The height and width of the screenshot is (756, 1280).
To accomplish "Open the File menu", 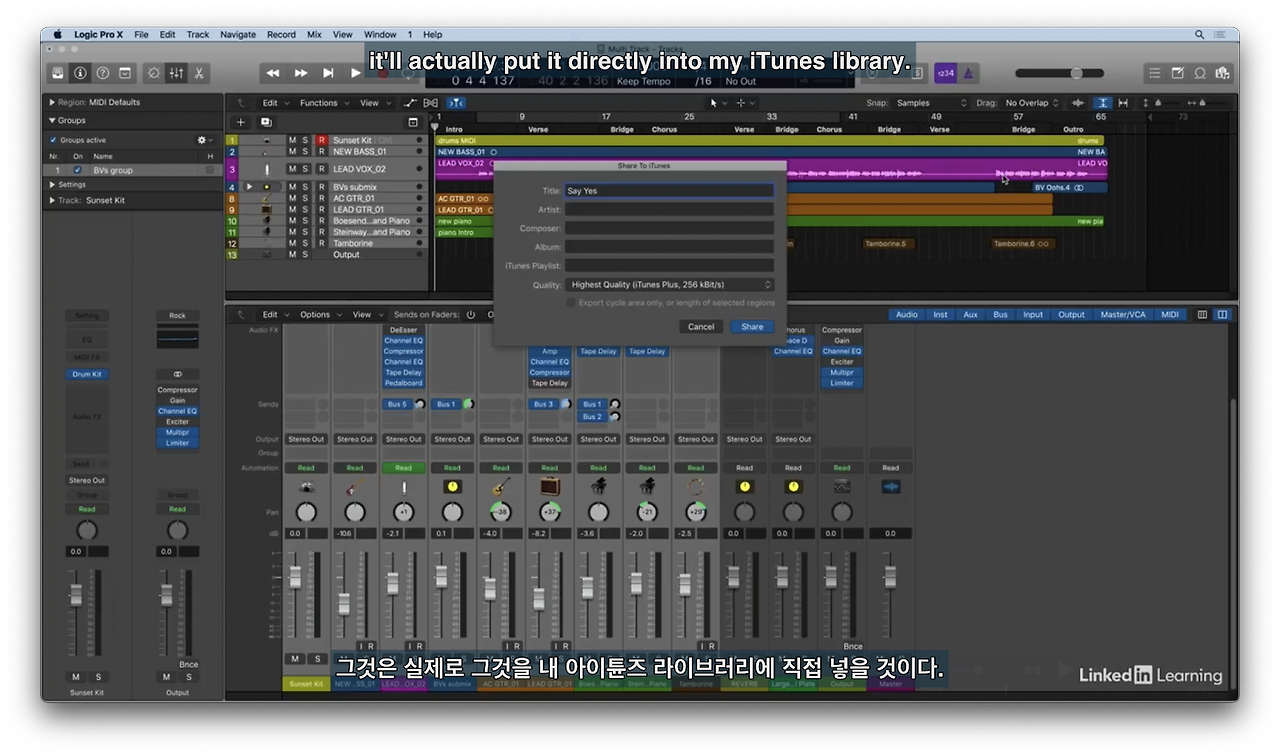I will point(141,34).
